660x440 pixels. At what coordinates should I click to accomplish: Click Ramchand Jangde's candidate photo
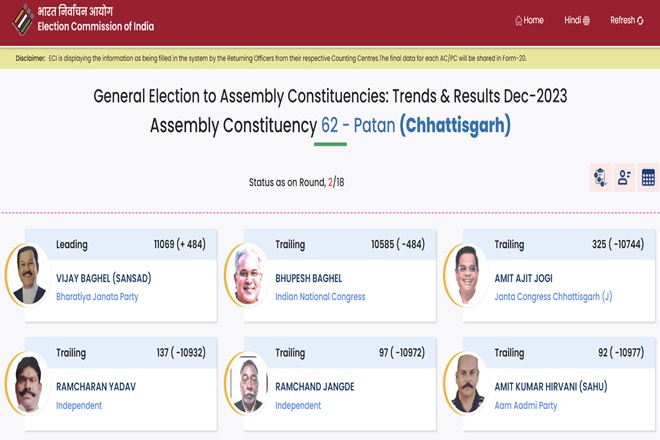[x=246, y=383]
